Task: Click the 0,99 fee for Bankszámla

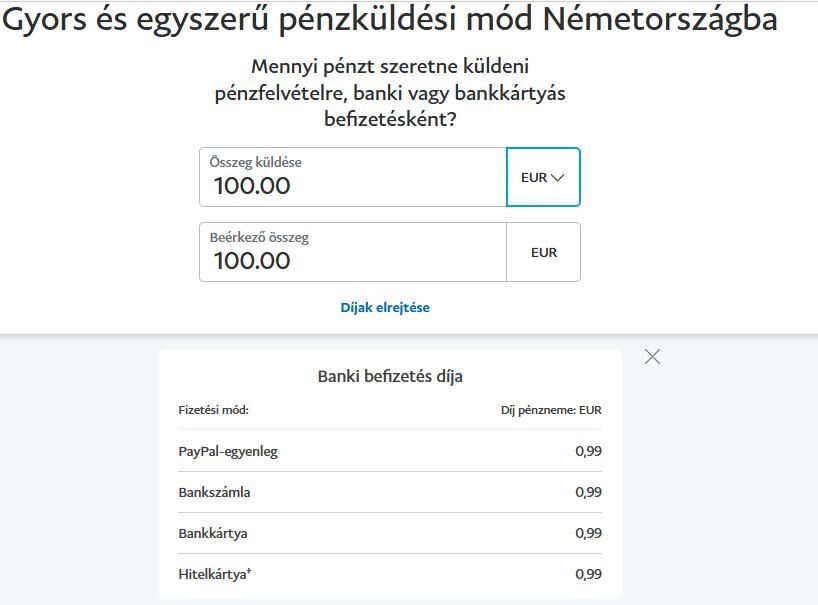Action: [x=588, y=492]
